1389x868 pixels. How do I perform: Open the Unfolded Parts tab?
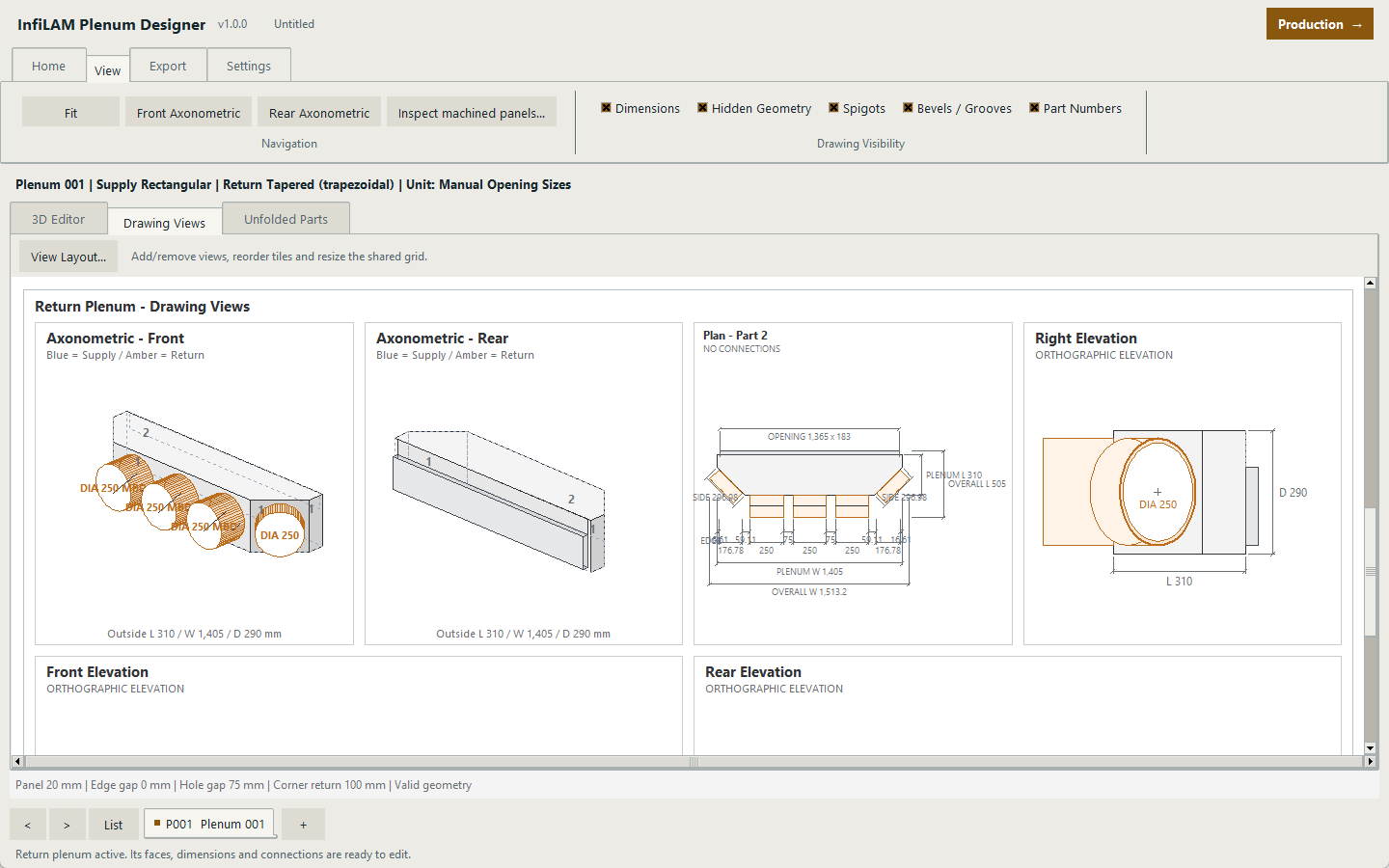(x=286, y=219)
